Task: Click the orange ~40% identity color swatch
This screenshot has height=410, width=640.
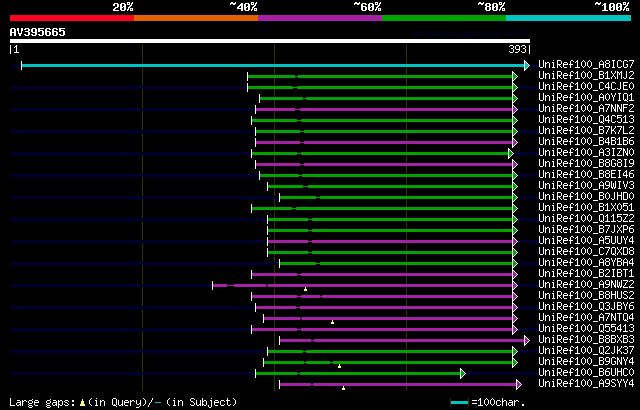Action: 196,18
